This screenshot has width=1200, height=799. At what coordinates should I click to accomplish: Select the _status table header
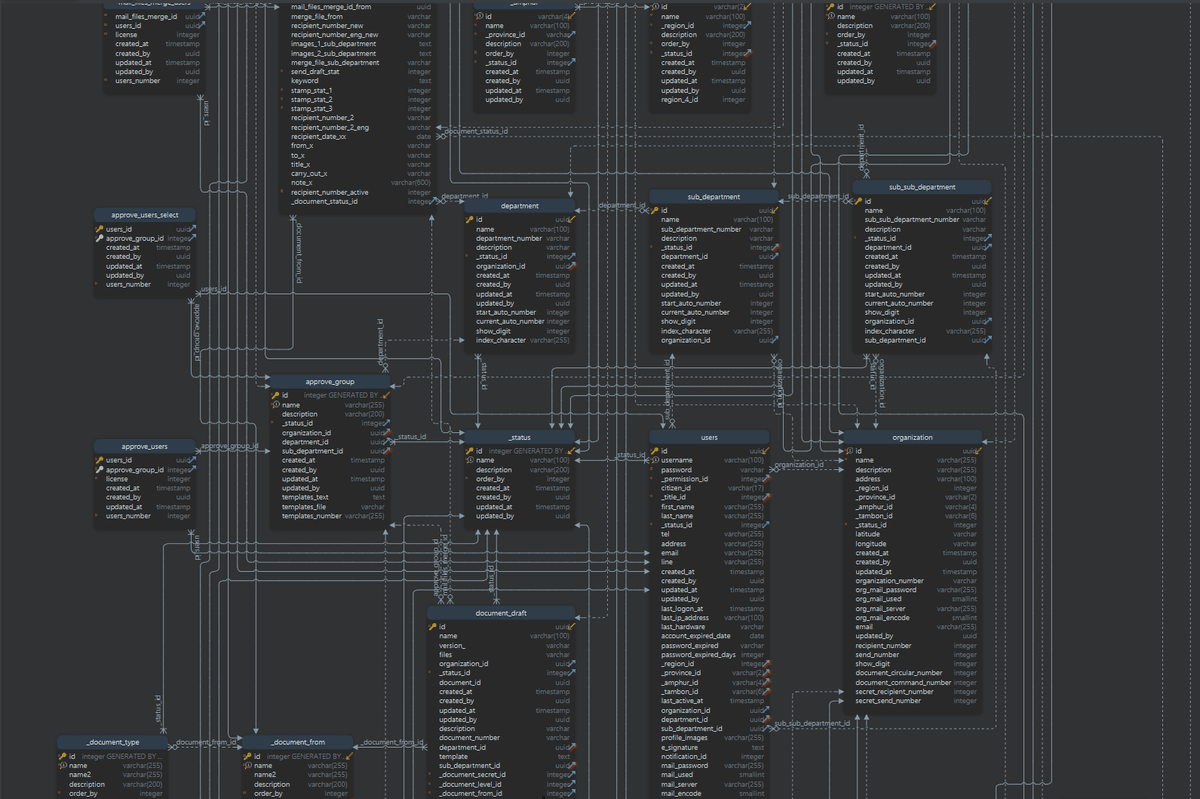(519, 437)
